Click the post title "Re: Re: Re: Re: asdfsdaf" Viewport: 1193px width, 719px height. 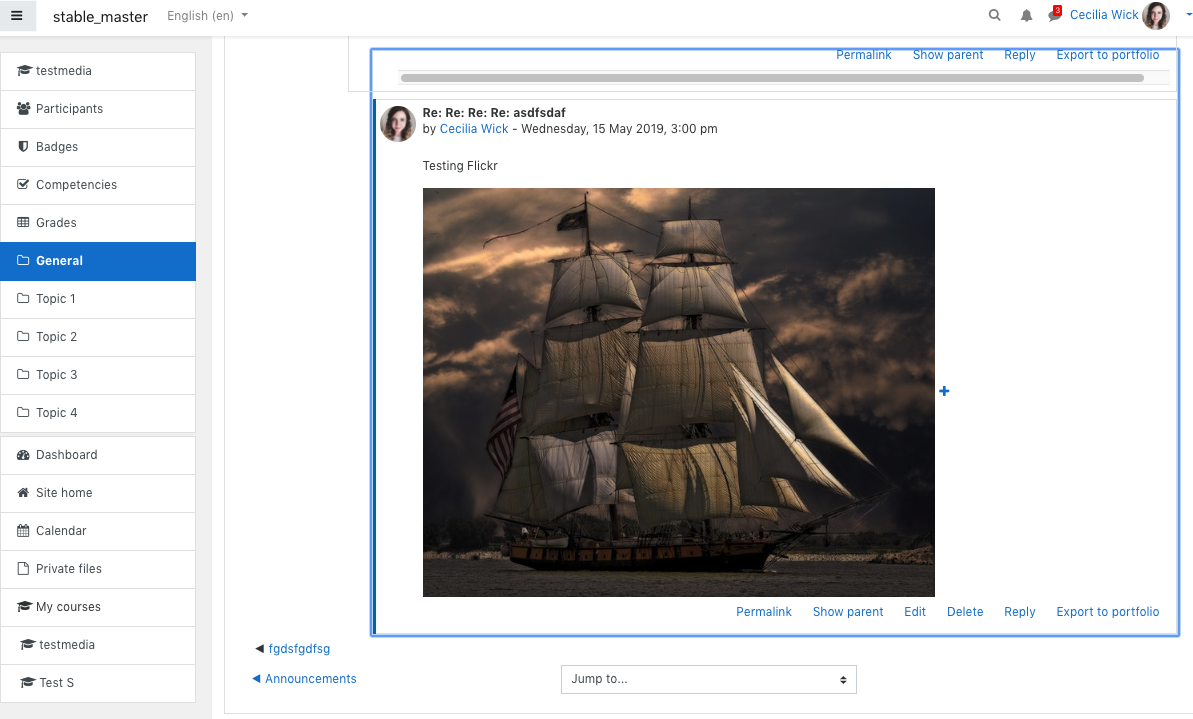pyautogui.click(x=494, y=113)
